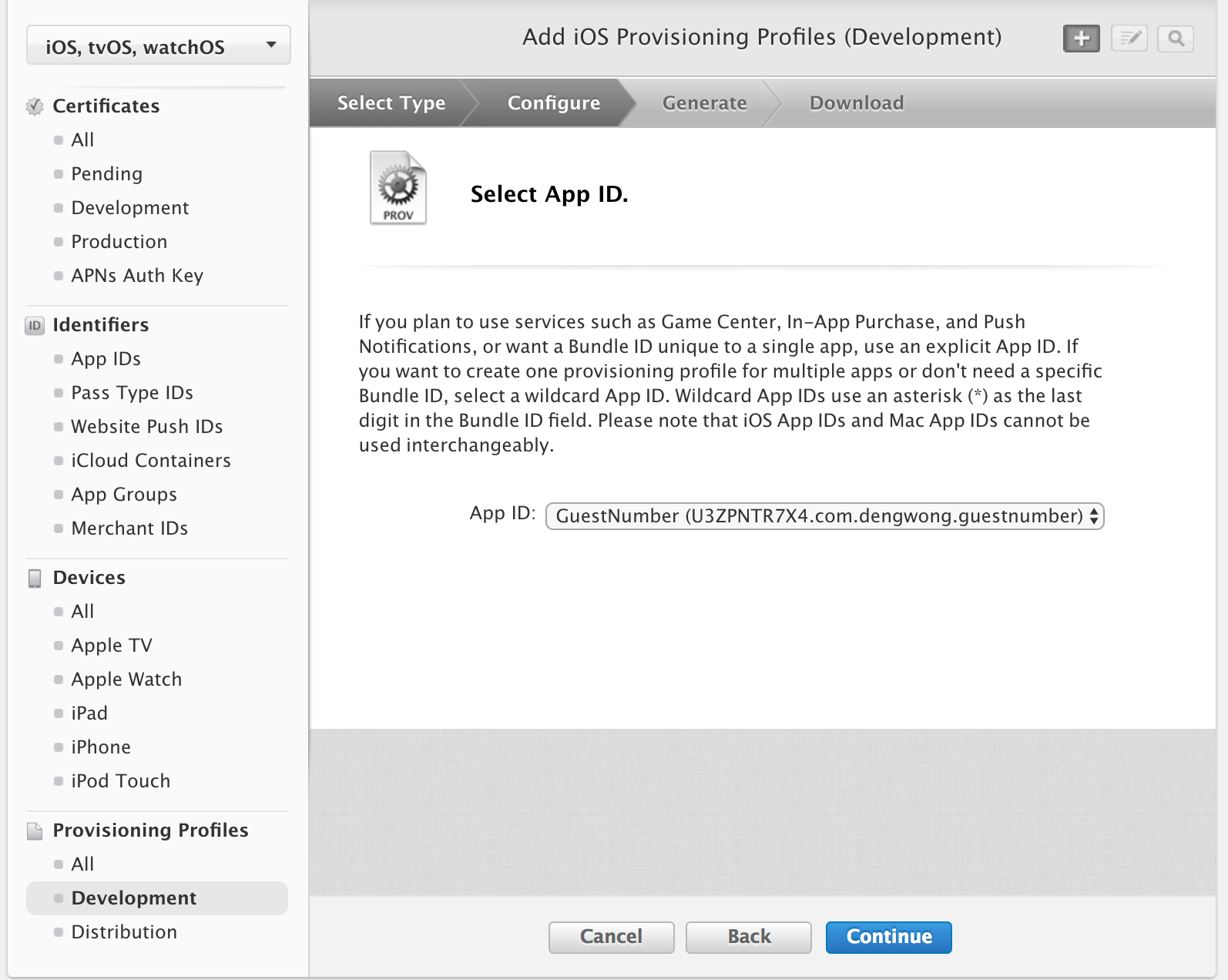Open Apple Watch devices
The width and height of the screenshot is (1228, 980).
(x=126, y=680)
